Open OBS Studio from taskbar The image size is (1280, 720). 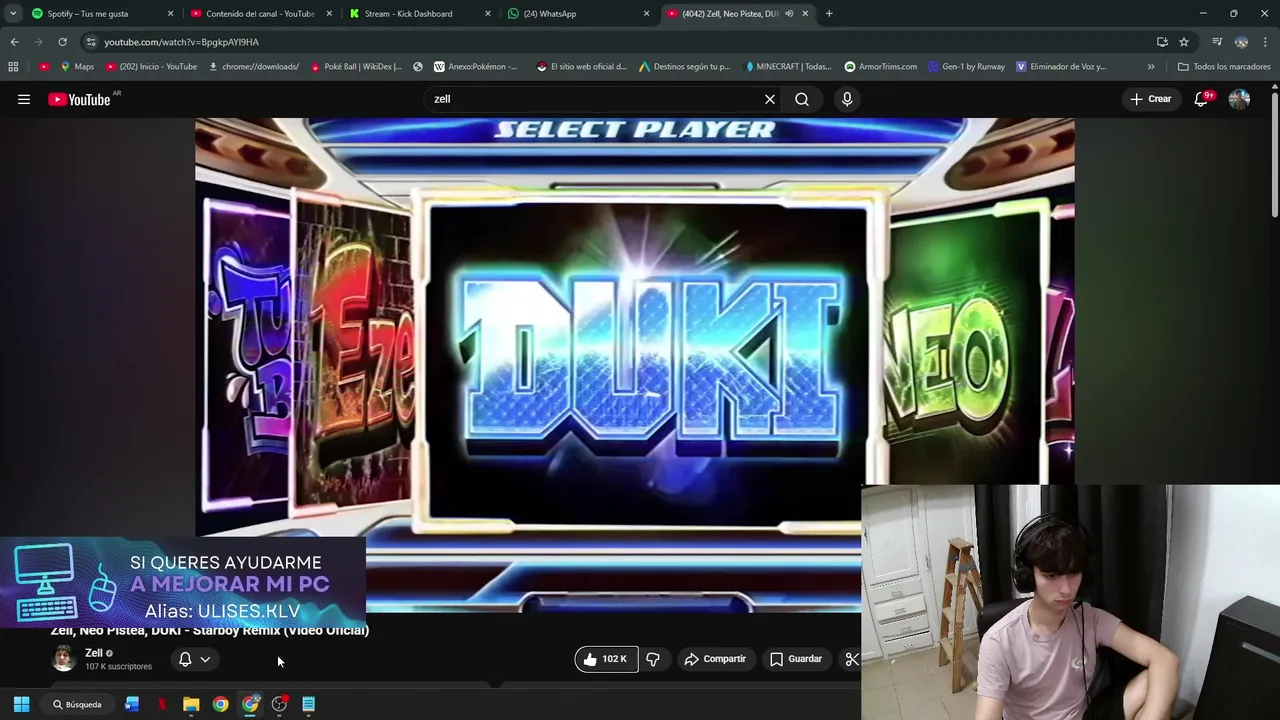[x=279, y=704]
